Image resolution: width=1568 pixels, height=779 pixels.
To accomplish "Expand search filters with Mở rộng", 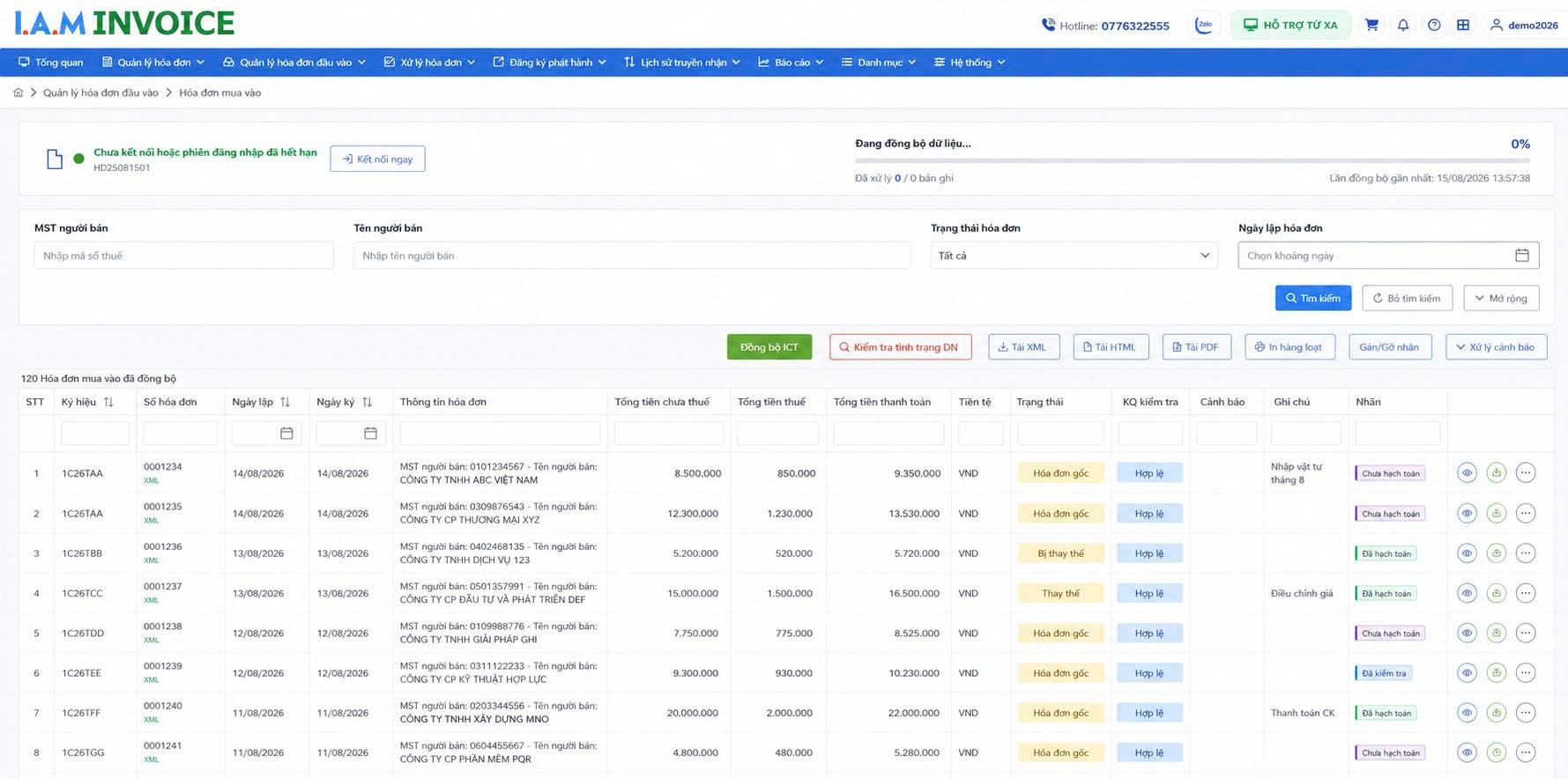I will [1501, 298].
